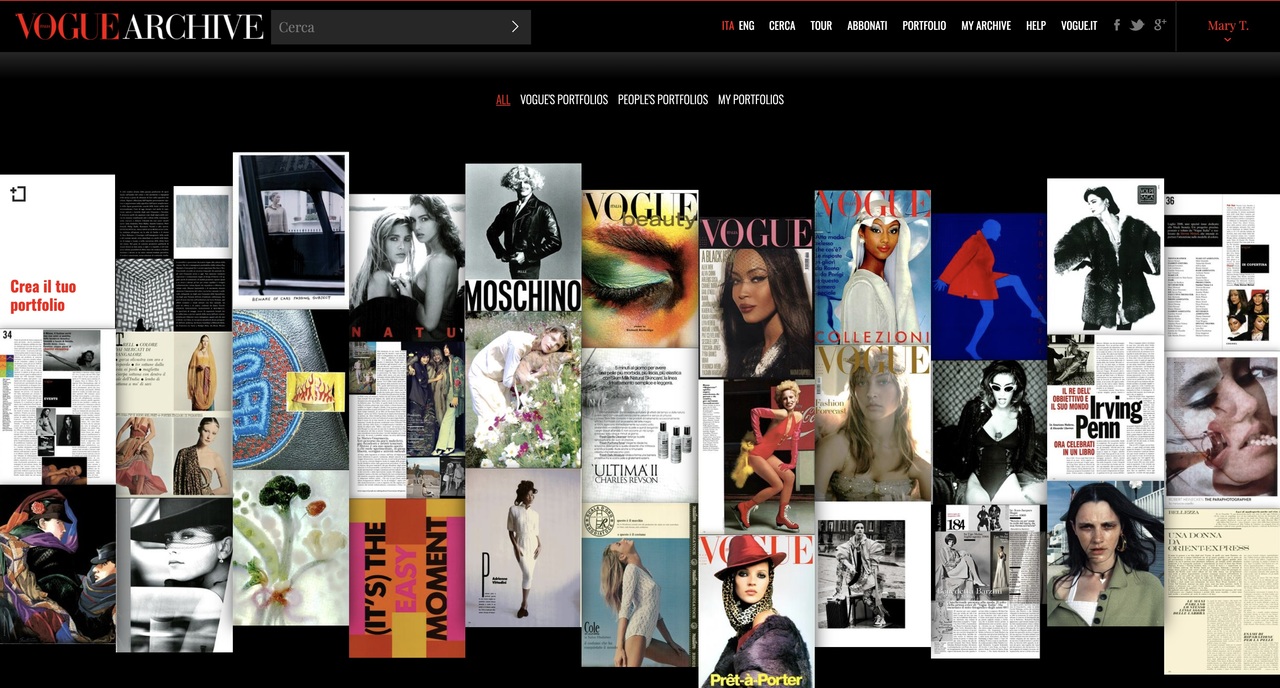1280x688 pixels.
Task: Open the two models NATU spread
Action: [407, 268]
